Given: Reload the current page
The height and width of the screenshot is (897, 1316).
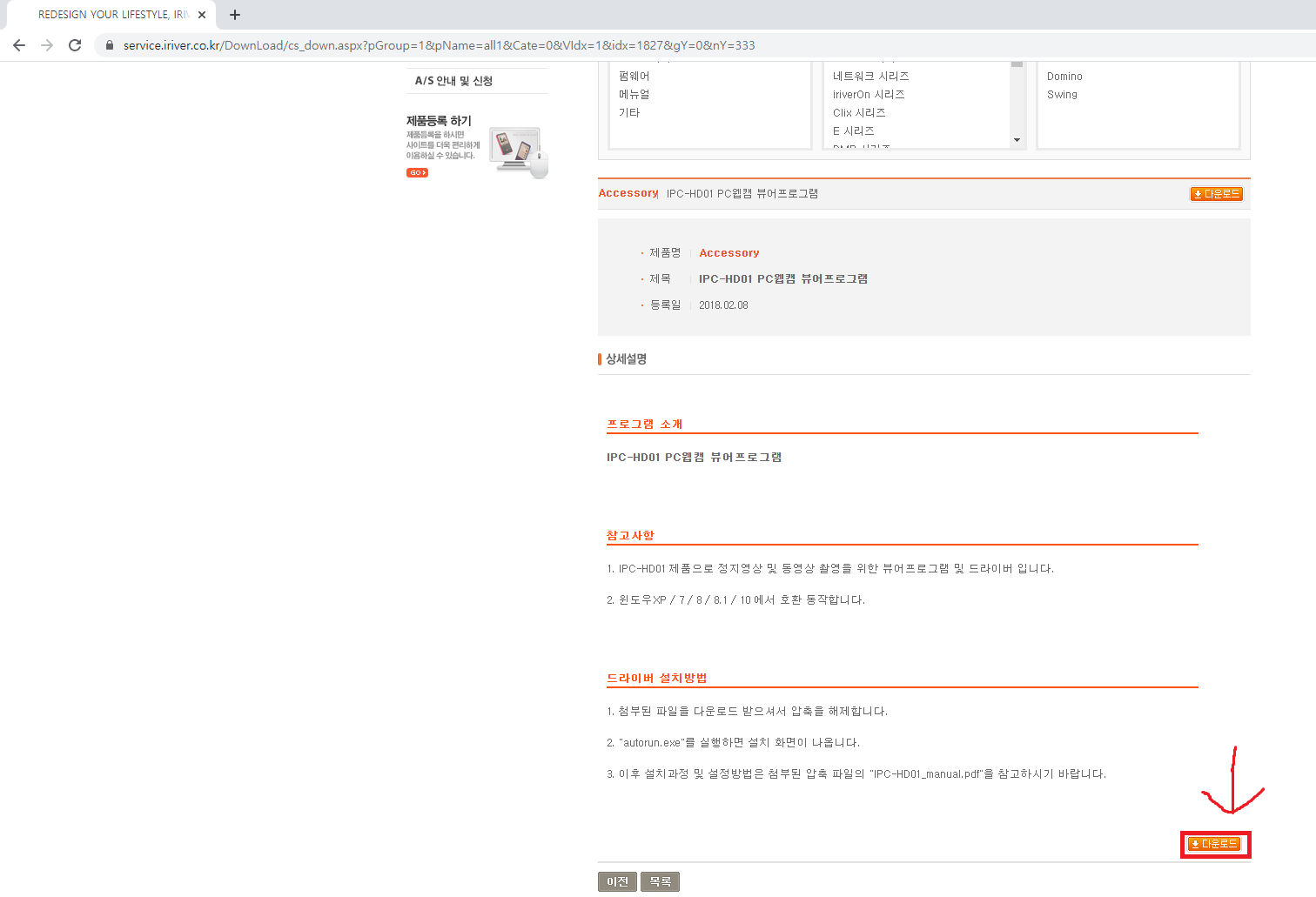Looking at the screenshot, I should 75,45.
